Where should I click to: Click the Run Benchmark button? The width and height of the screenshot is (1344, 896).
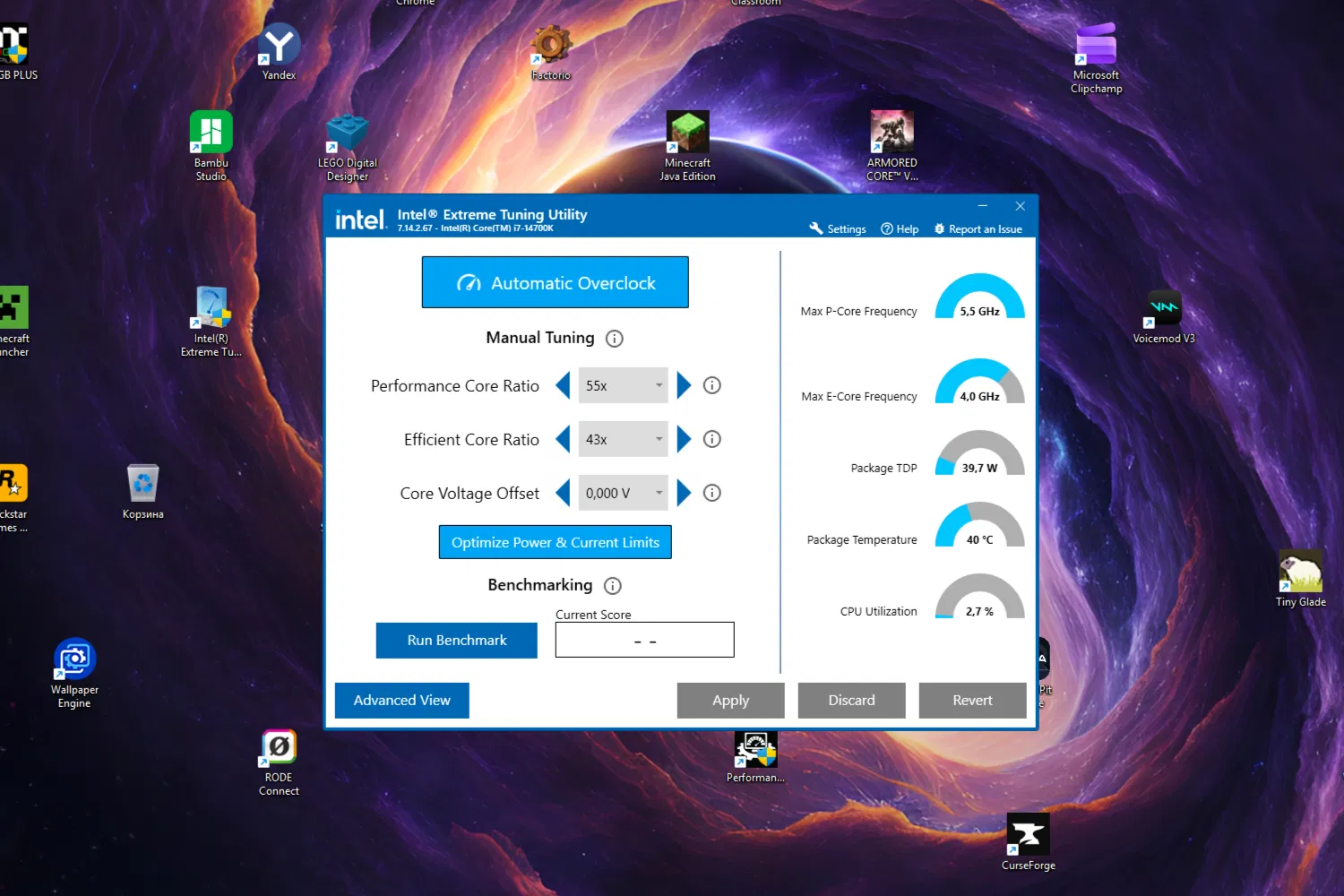[457, 641]
